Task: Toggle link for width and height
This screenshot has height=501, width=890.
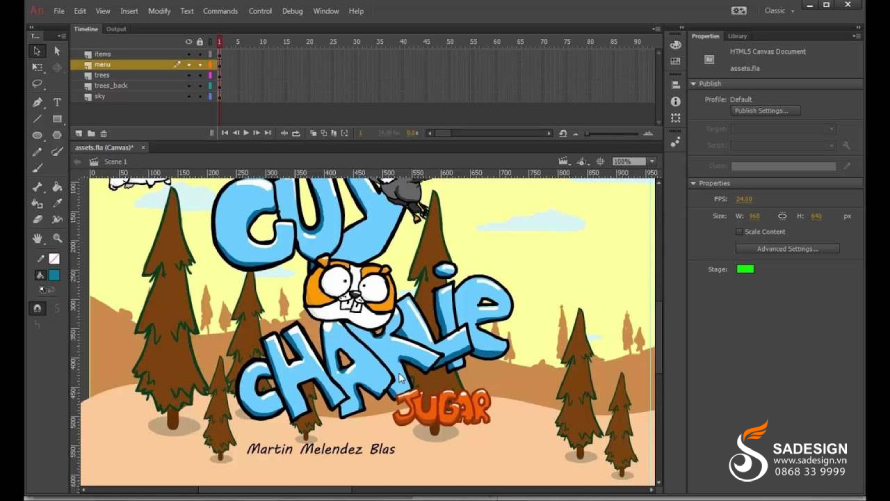Action: 782,216
